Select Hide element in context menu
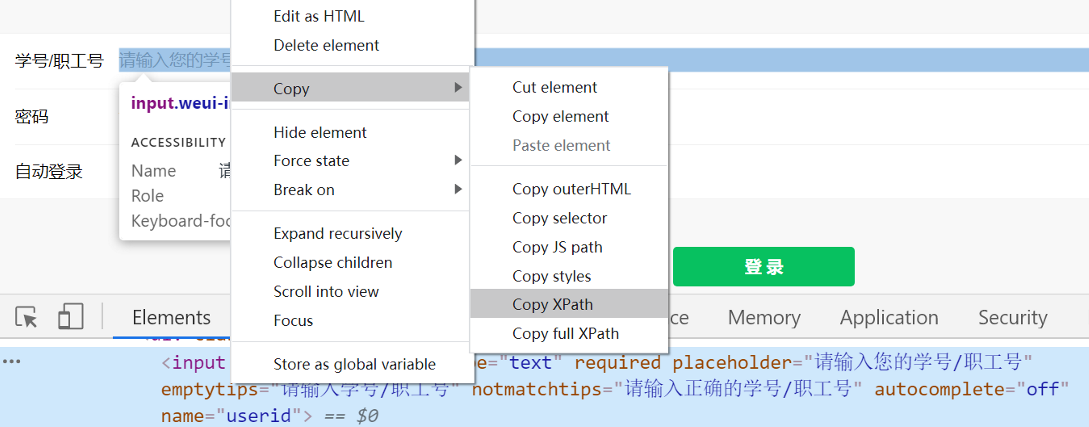Viewport: 1089px width, 427px height. tap(320, 132)
